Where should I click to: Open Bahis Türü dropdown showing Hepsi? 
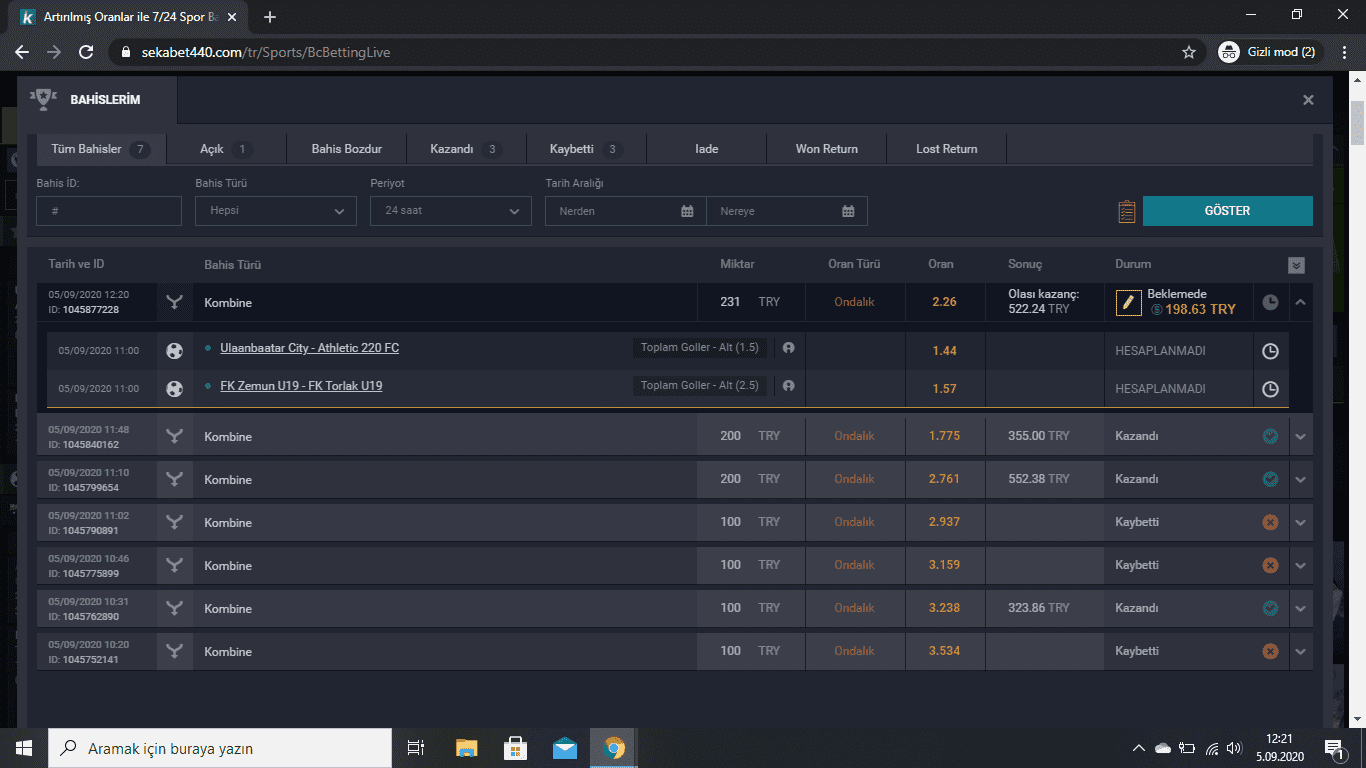pos(276,211)
